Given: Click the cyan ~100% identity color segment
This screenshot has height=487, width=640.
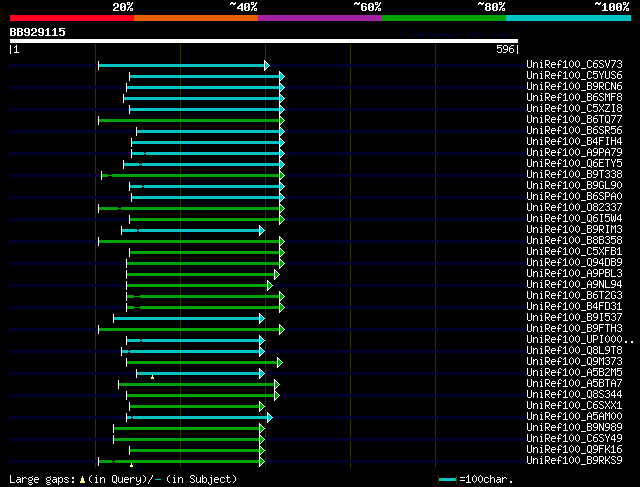Looking at the screenshot, I should coord(568,18).
